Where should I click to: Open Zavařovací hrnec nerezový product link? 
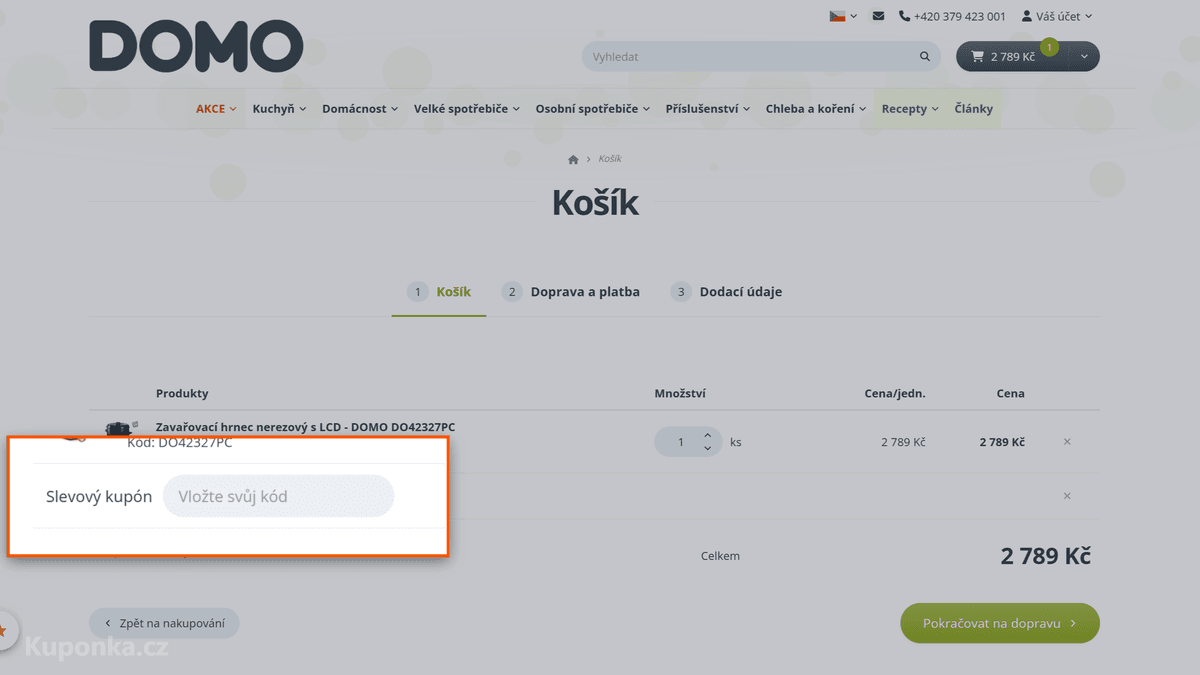coord(305,427)
